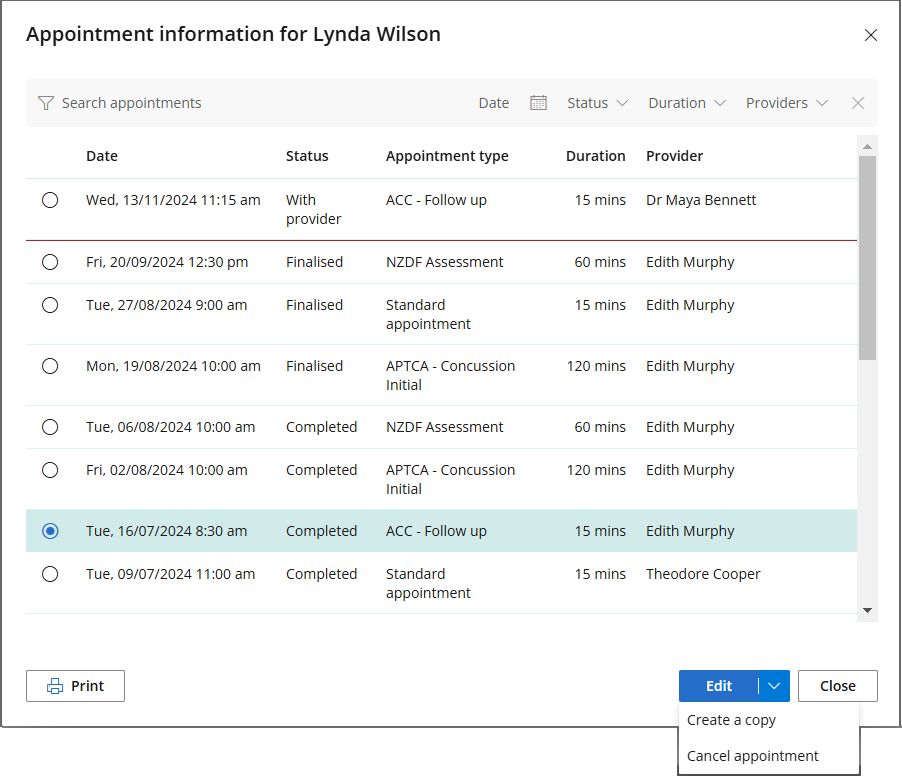Click APTCA - Concussion Initial on 19/08/2024 row

[450, 375]
